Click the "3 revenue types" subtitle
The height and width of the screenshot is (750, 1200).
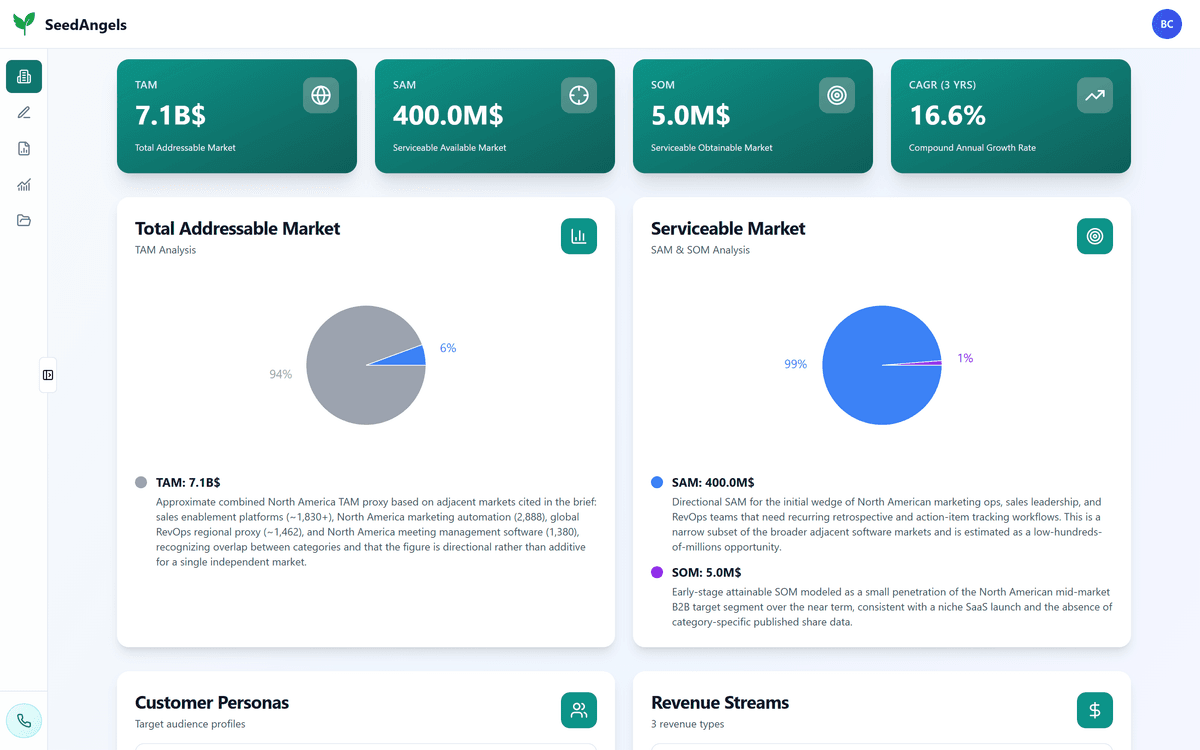[688, 724]
